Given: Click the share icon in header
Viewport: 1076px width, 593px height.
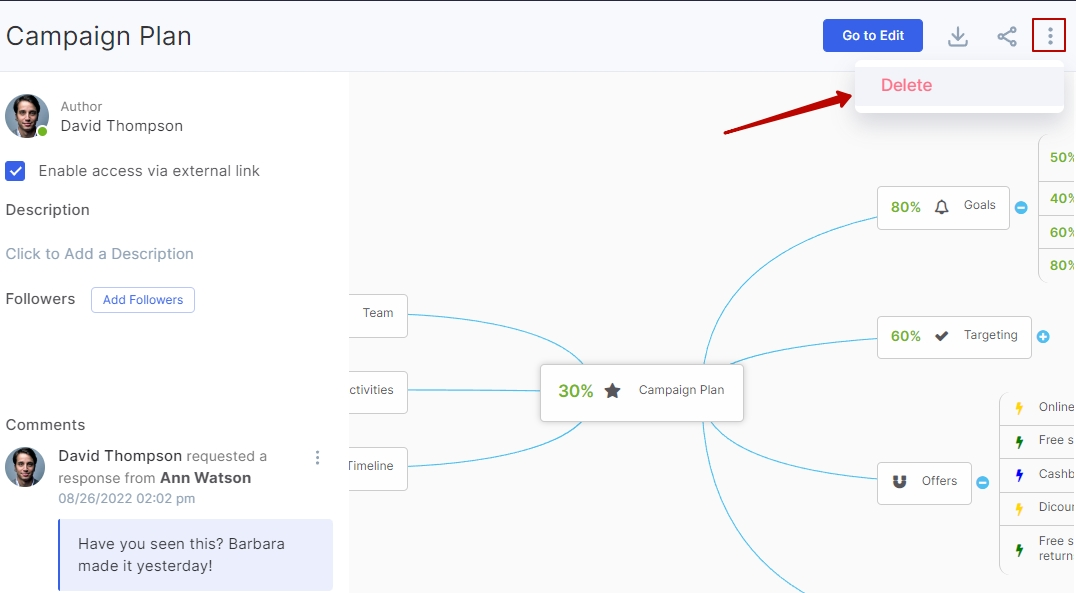Looking at the screenshot, I should click(1007, 37).
